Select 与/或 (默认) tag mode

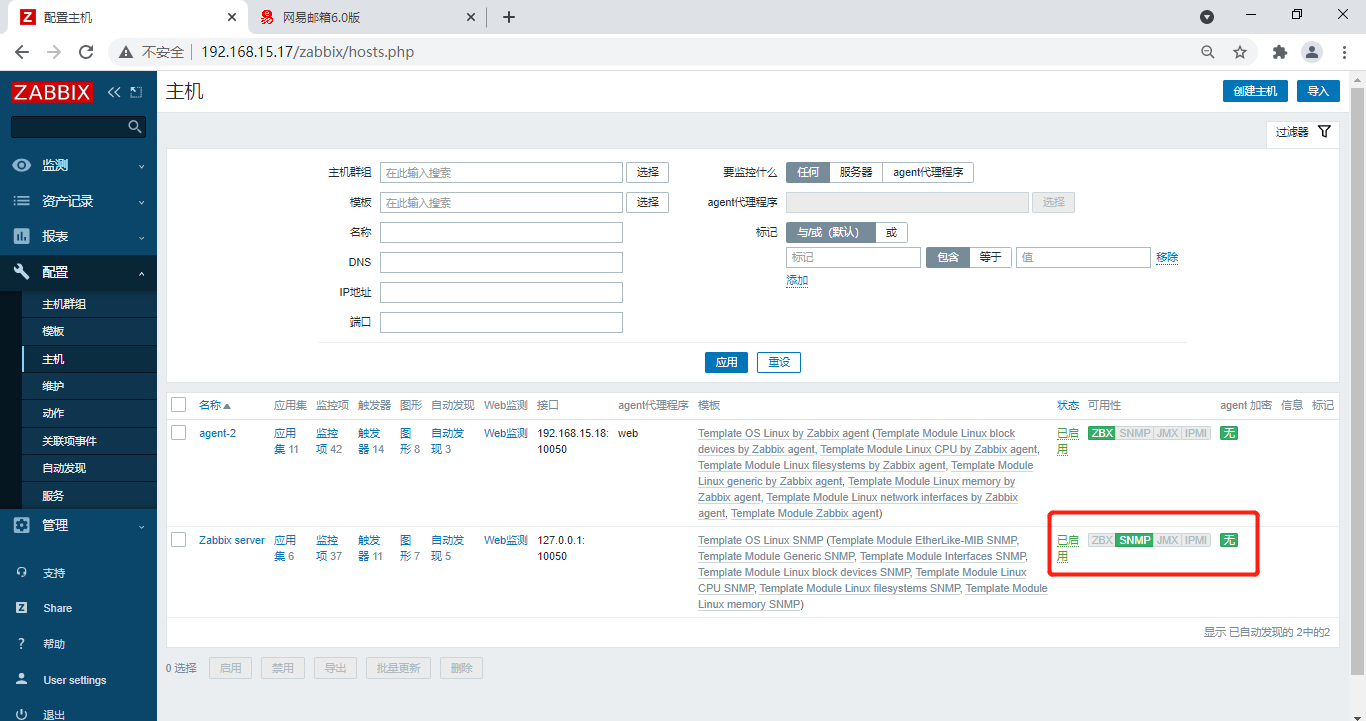click(830, 232)
